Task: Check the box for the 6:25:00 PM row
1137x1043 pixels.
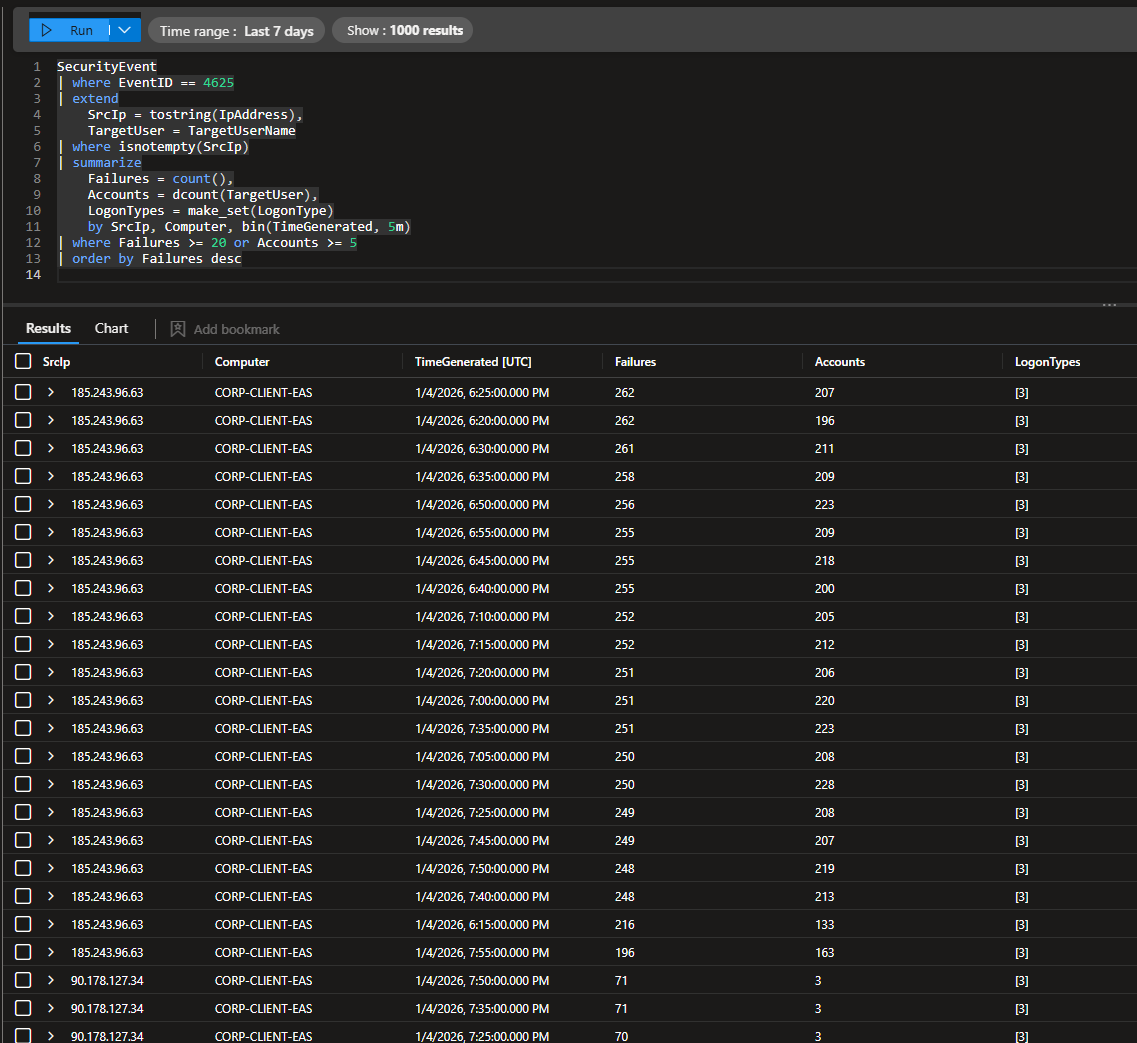Action: [24, 393]
